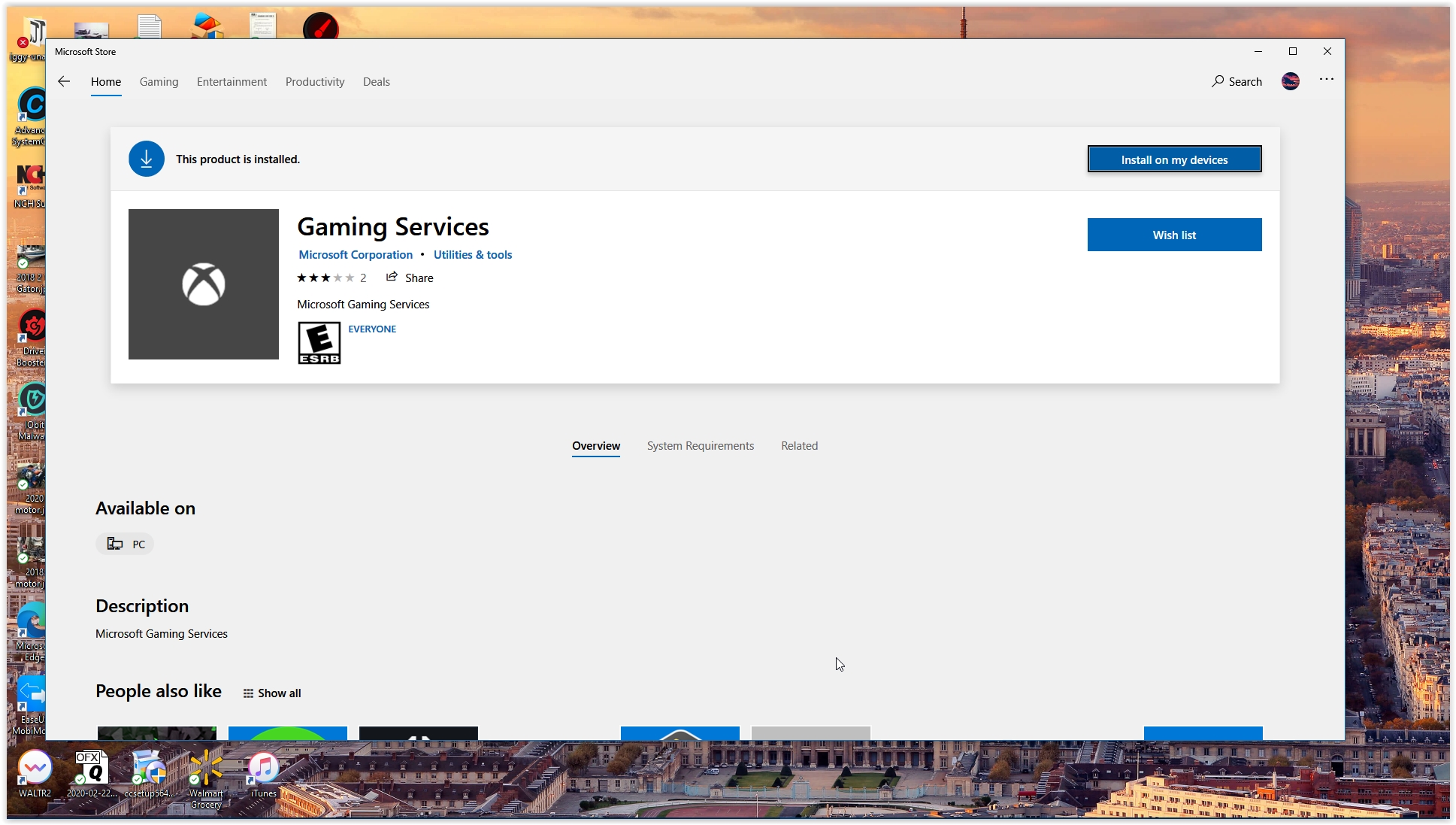Open the Utilities & tools category link

[473, 254]
